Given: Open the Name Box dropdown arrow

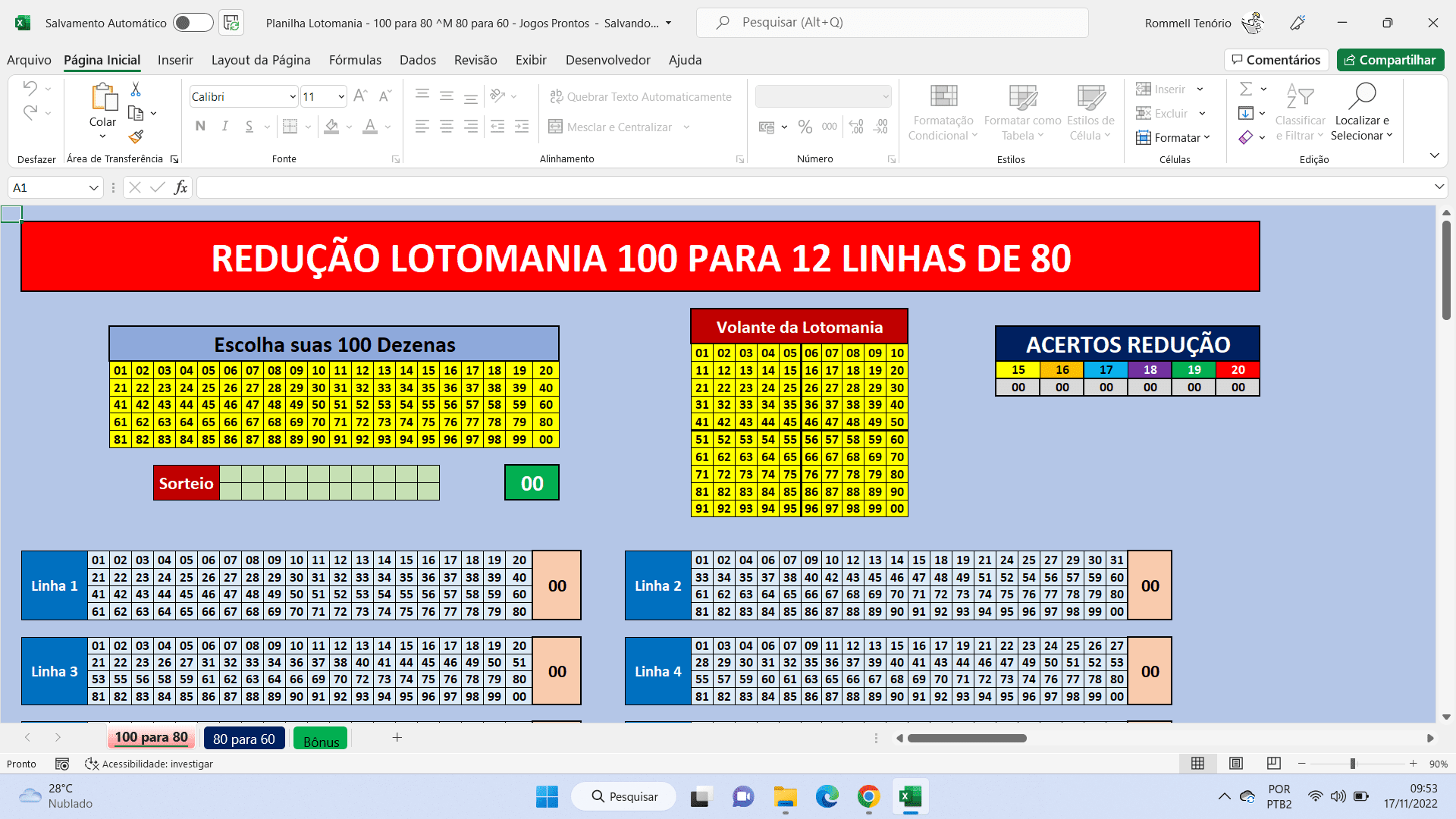Looking at the screenshot, I should [x=94, y=187].
